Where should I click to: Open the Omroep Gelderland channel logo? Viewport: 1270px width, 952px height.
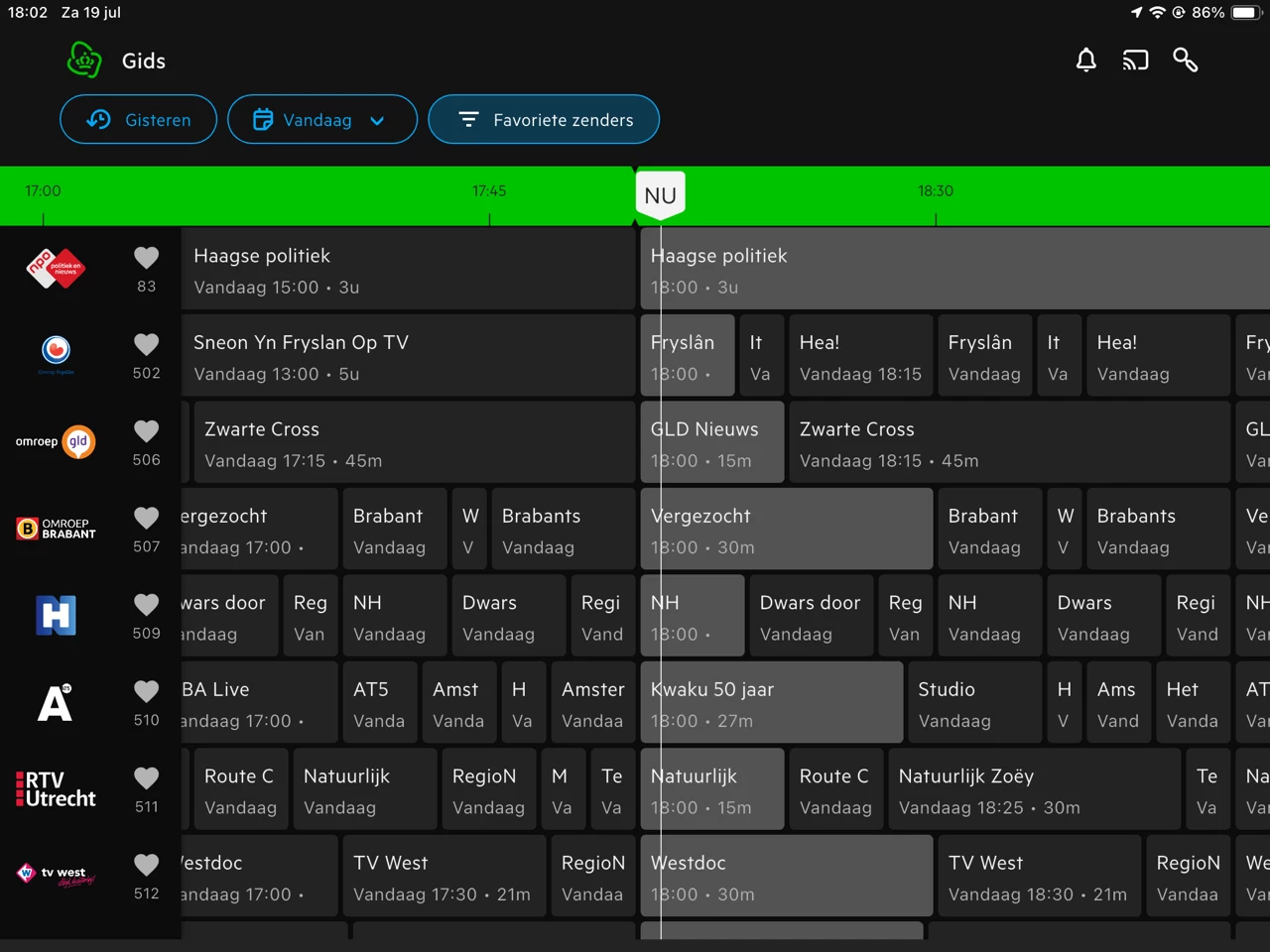pos(56,441)
